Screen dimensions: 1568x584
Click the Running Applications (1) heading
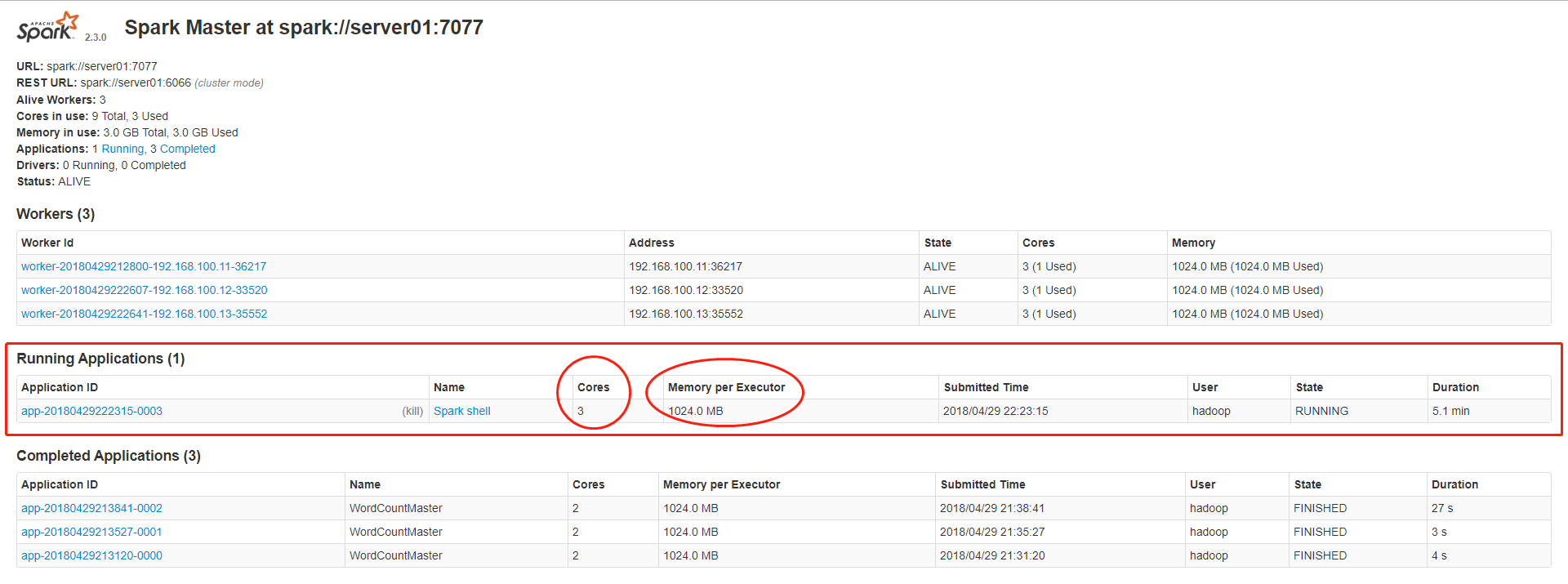[100, 359]
